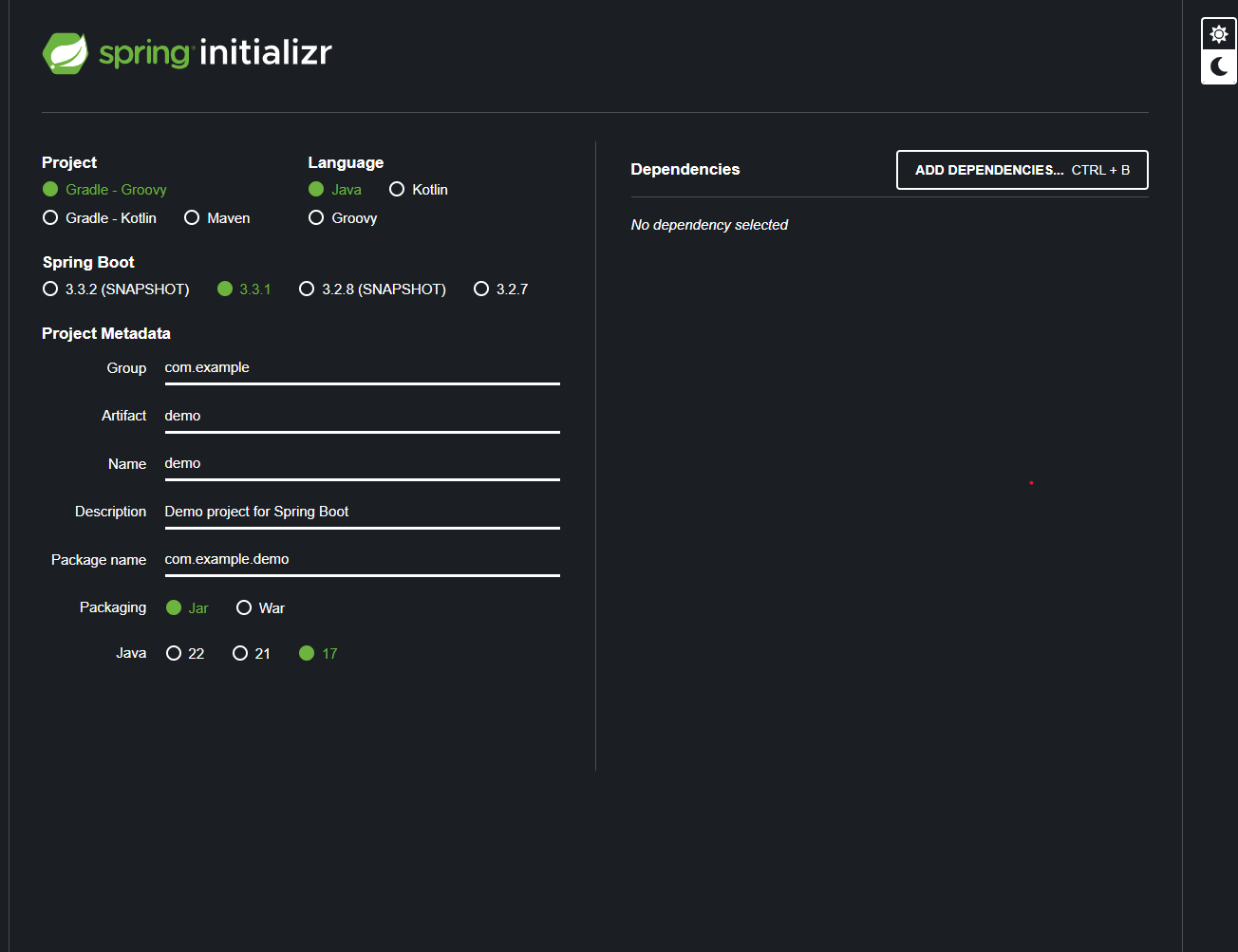1238x952 pixels.
Task: Choose Java as the language
Action: pos(335,190)
